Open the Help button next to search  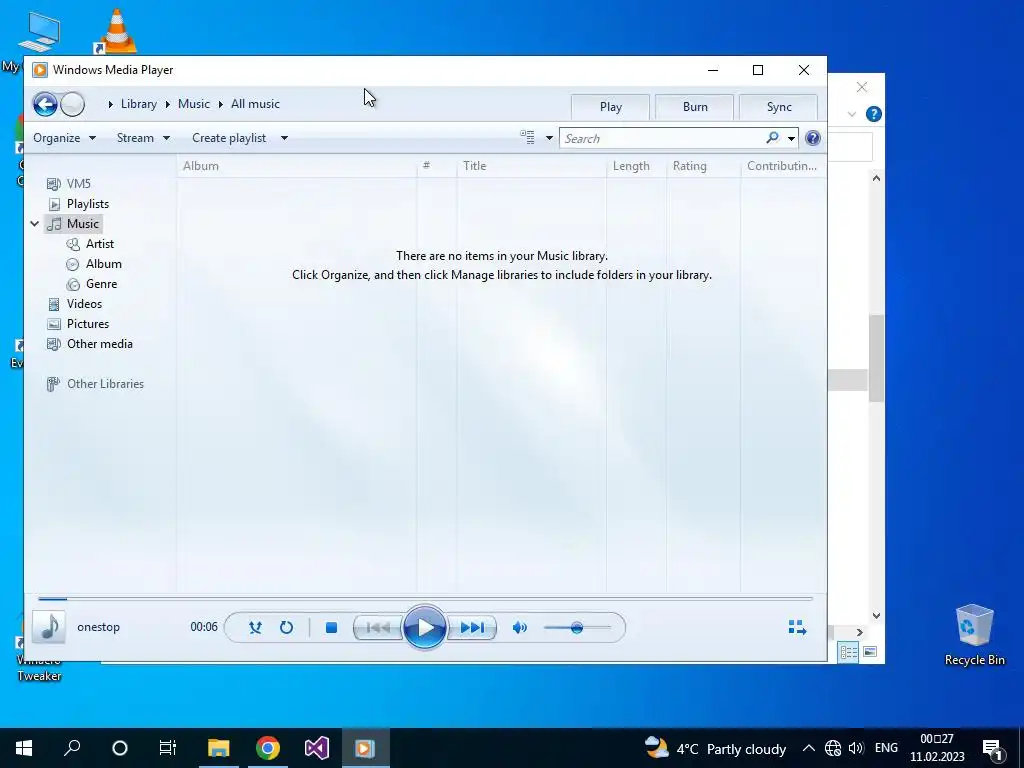click(812, 138)
